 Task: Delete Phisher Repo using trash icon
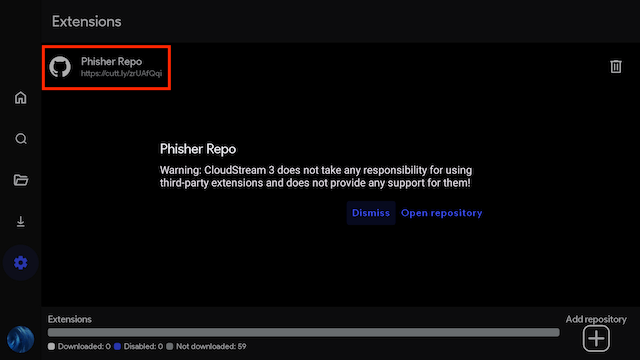pos(616,67)
